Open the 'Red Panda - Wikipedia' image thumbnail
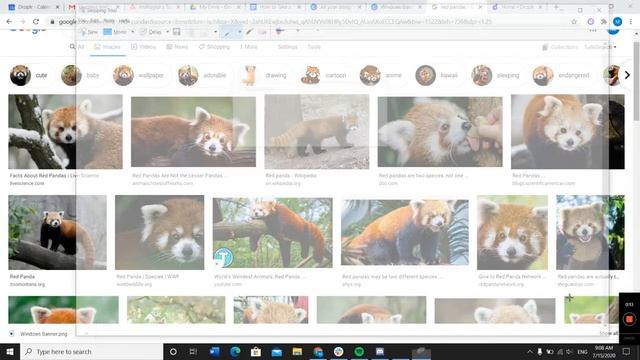This screenshot has width=640, height=360. click(x=317, y=131)
